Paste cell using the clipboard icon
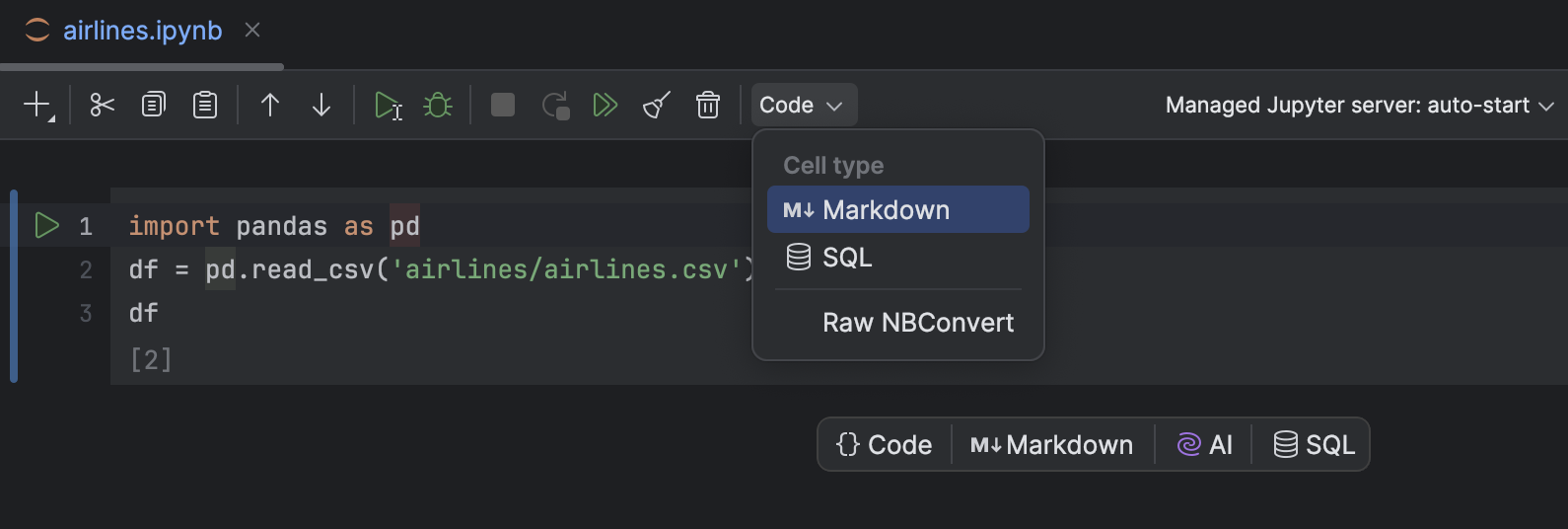The width and height of the screenshot is (1568, 529). pos(205,105)
